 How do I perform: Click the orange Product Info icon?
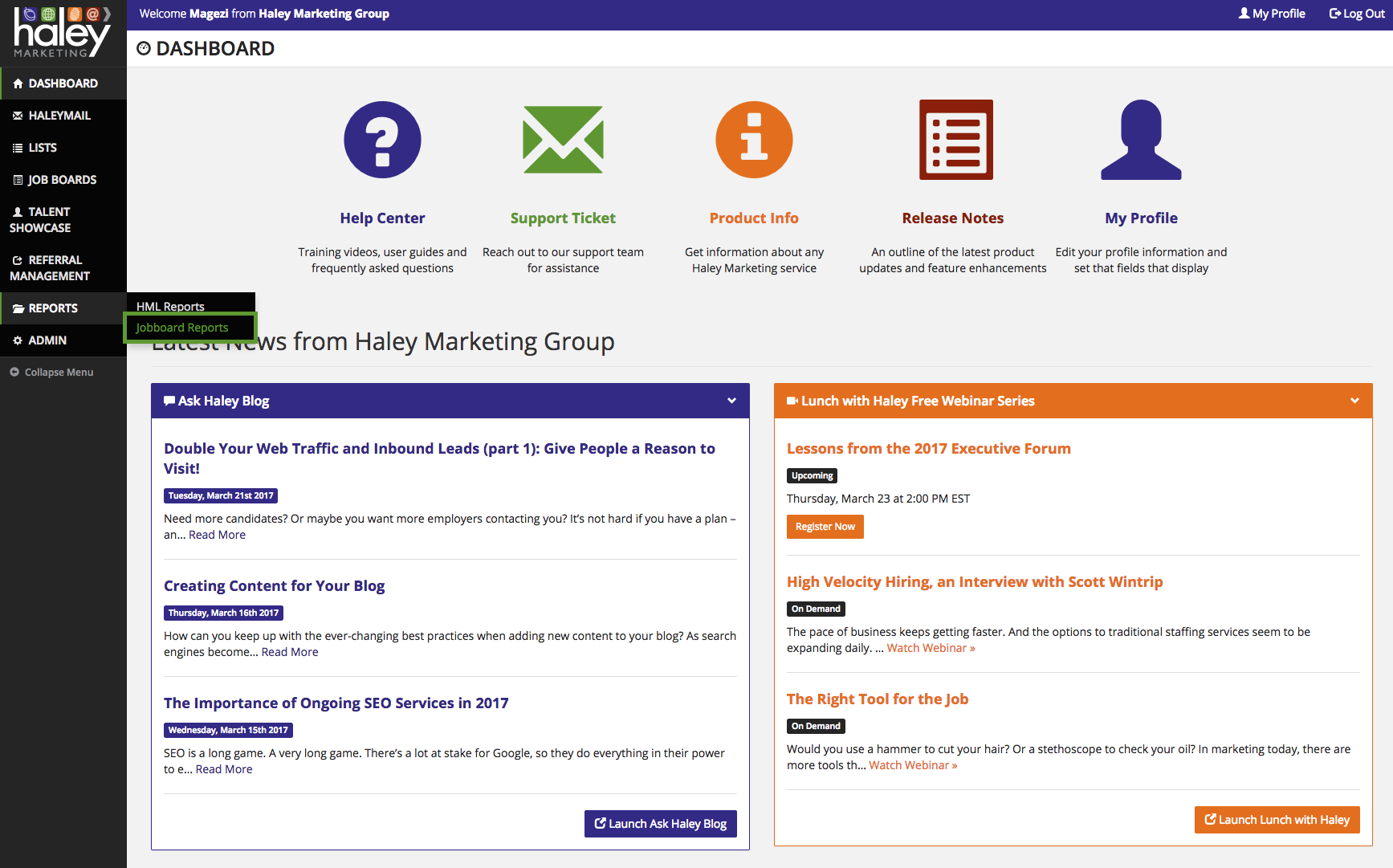(754, 140)
